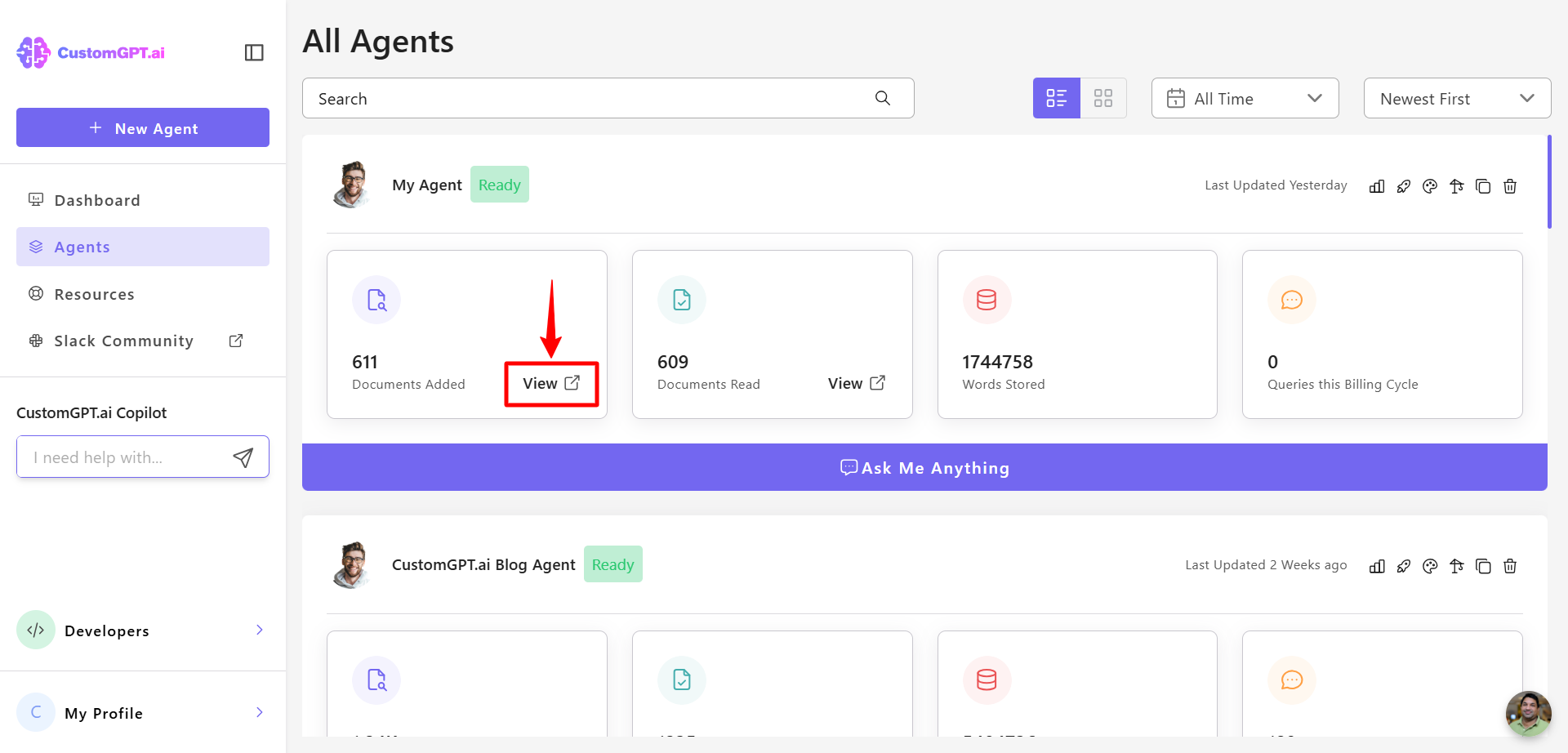Click the CustomGPT.ai logo
Image resolution: width=1568 pixels, height=753 pixels.
pyautogui.click(x=91, y=52)
